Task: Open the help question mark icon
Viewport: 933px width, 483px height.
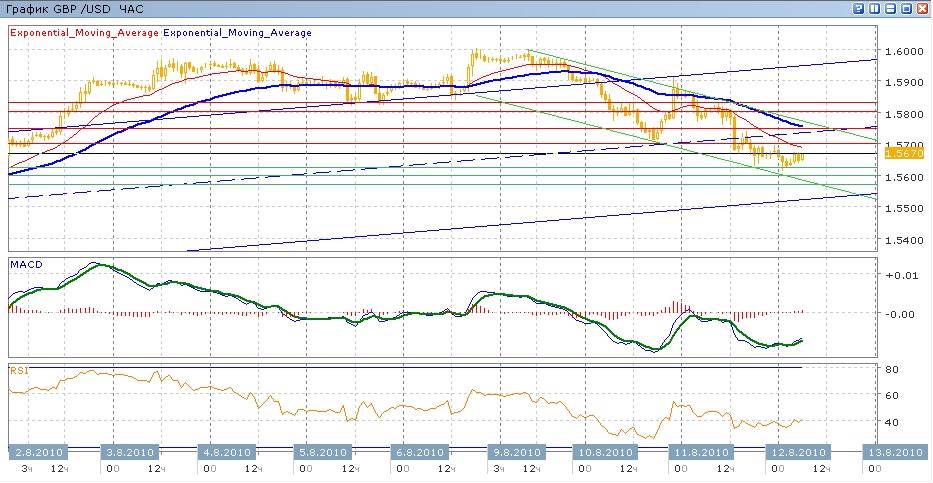Action: pos(858,8)
